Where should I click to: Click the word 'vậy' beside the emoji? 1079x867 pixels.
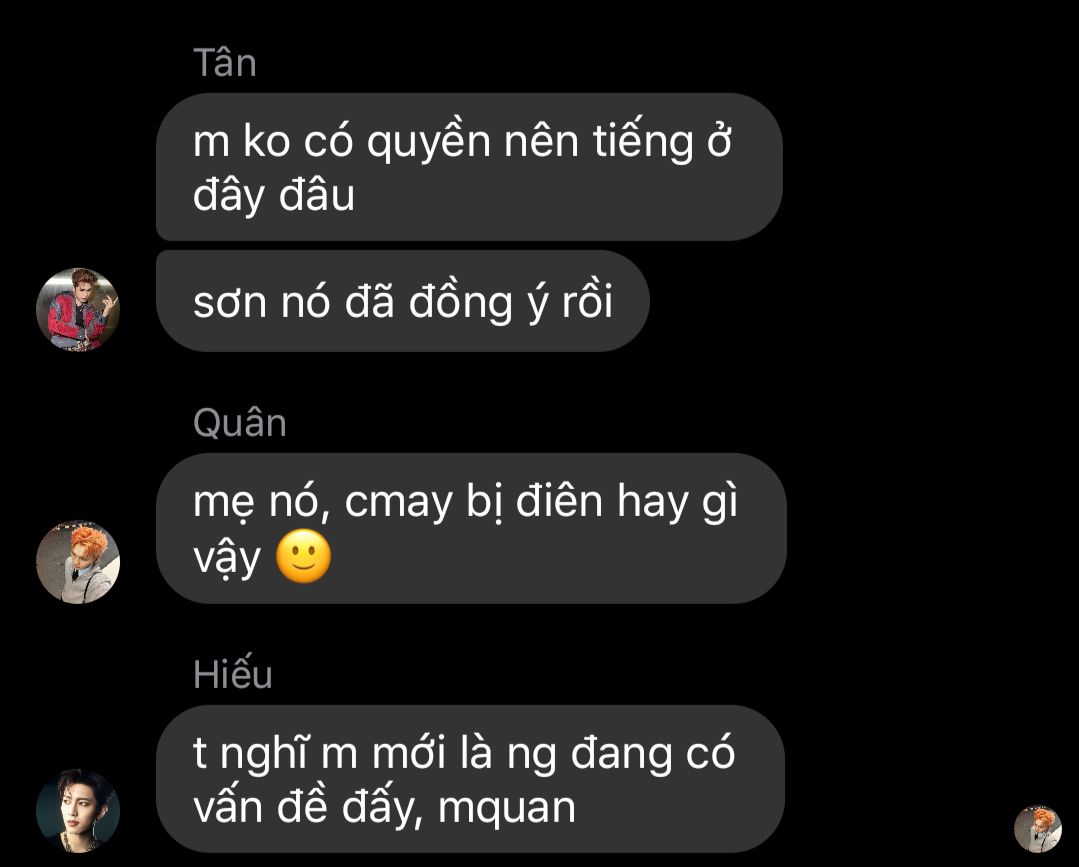point(227,559)
